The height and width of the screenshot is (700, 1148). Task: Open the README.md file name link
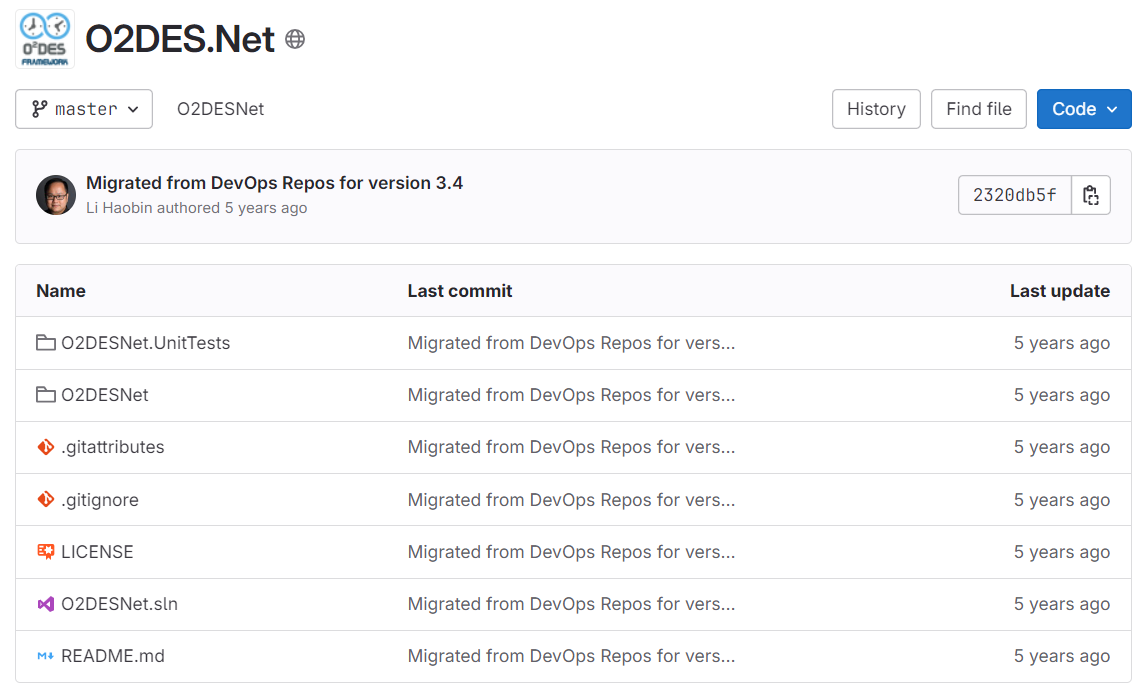coord(113,656)
